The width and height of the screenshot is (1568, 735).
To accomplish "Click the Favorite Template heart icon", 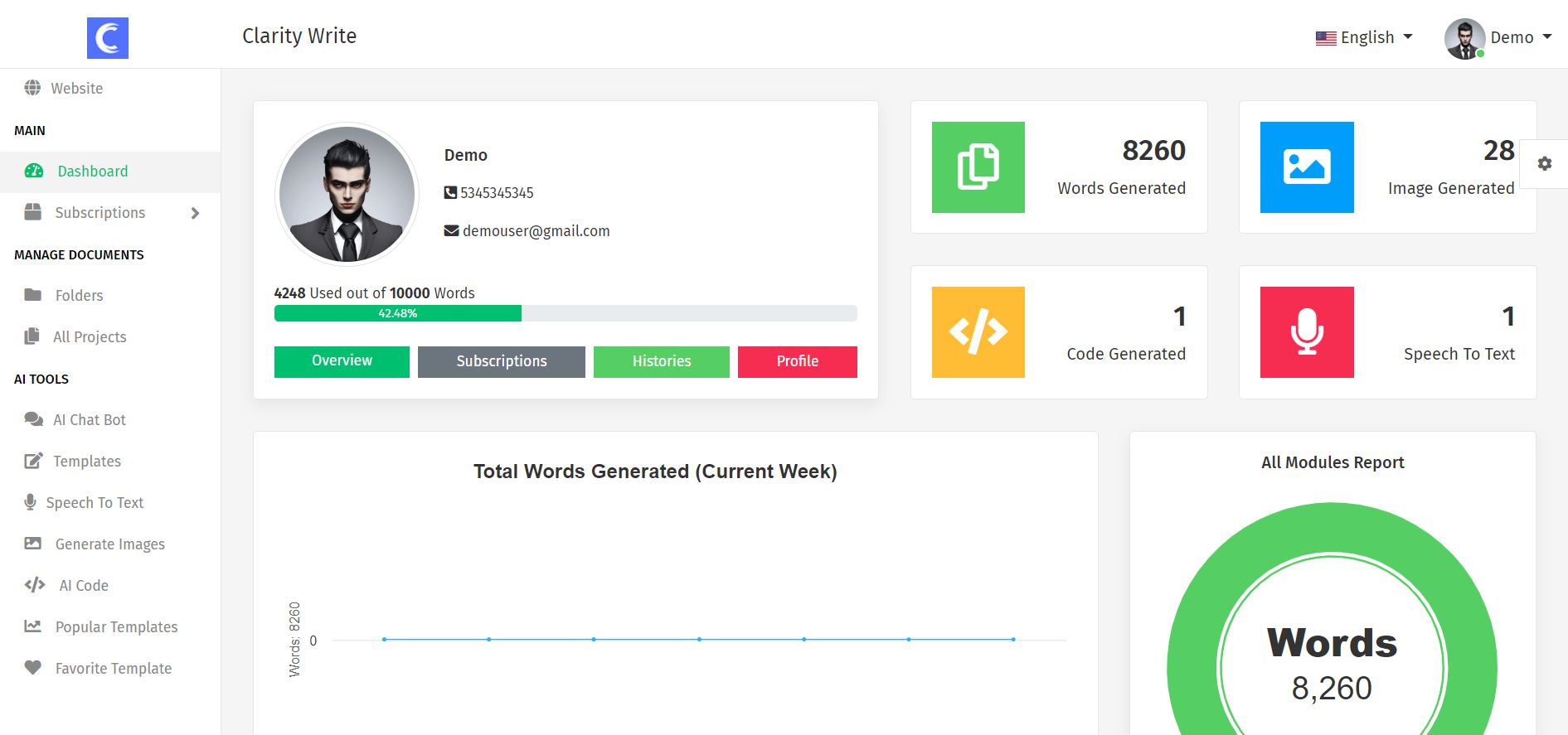I will click(33, 668).
